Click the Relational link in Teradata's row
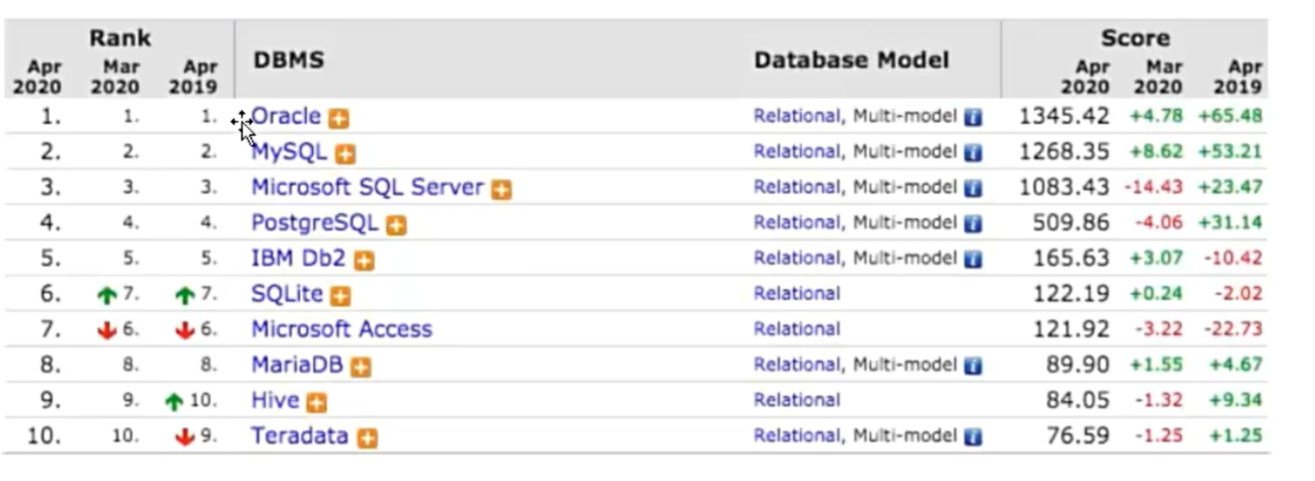Screen dimensions: 1315x481 tap(797, 436)
